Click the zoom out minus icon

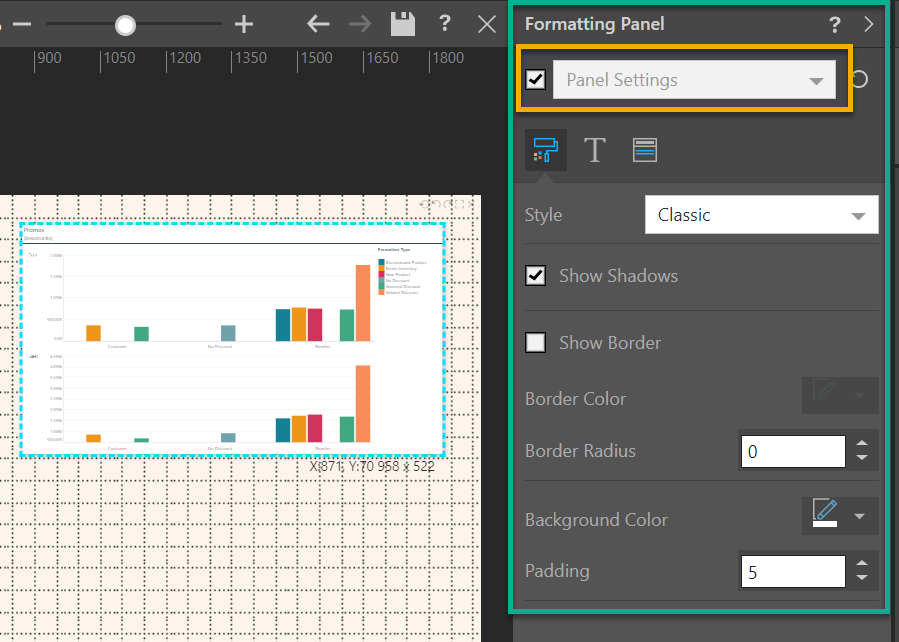22,24
